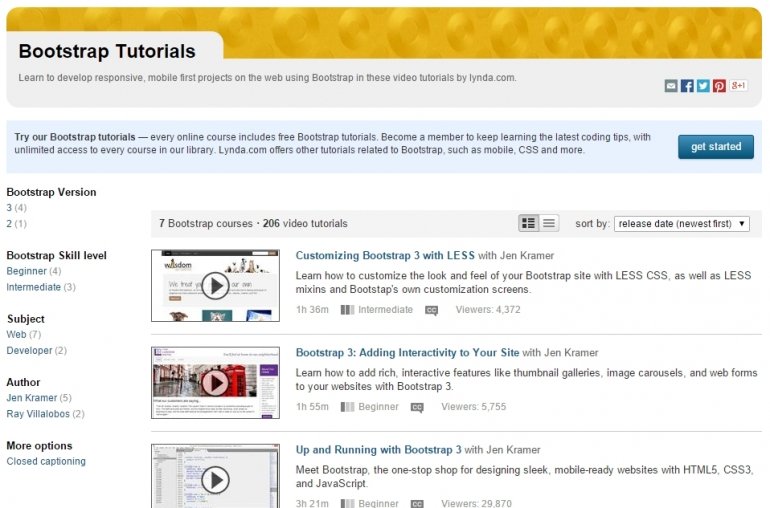This screenshot has width=770, height=508.
Task: Share page via email icon
Action: coord(671,86)
